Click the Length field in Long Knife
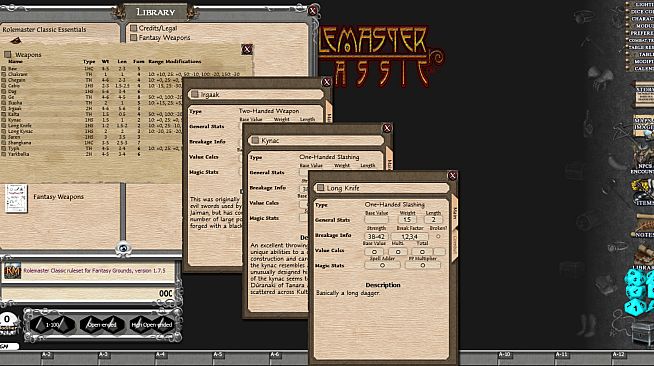This screenshot has height=366, width=654. click(433, 220)
